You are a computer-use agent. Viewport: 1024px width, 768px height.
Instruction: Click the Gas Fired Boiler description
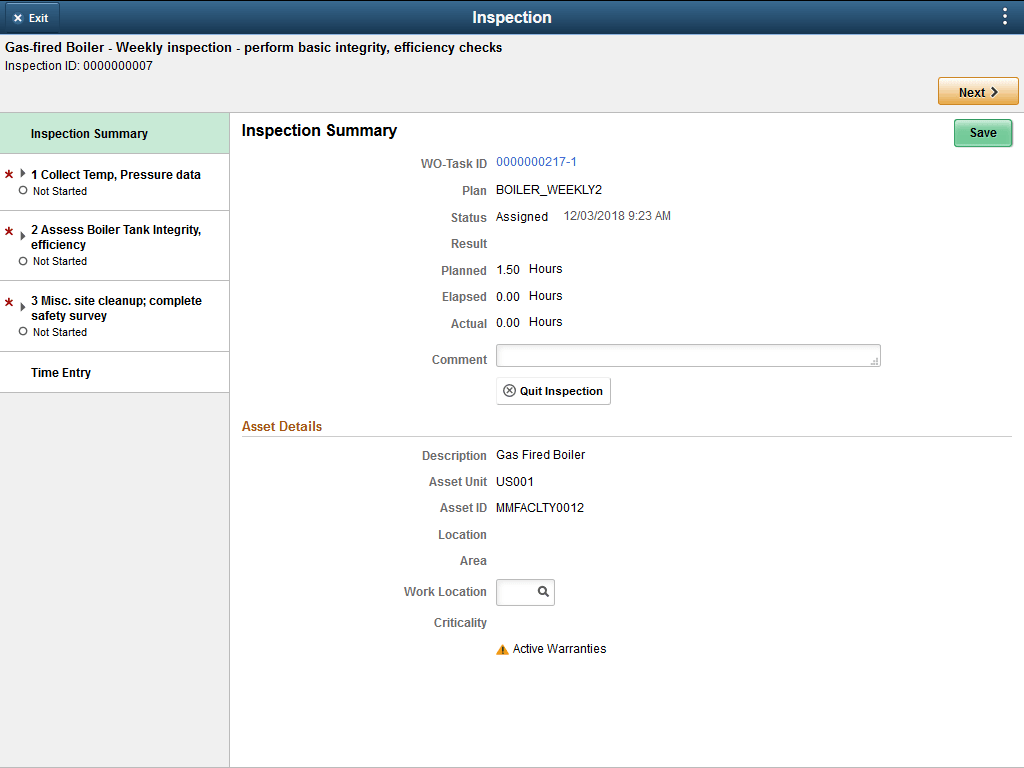(x=540, y=455)
